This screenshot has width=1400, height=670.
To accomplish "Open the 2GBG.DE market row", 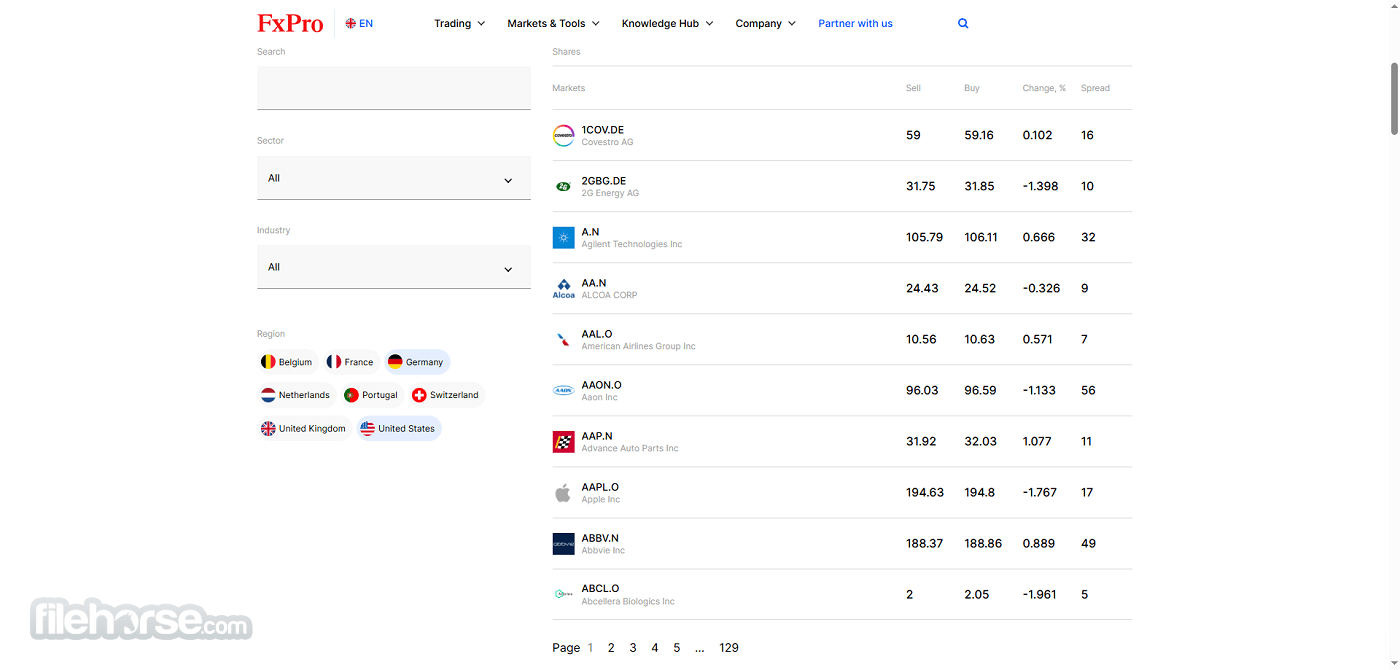I will tap(842, 187).
